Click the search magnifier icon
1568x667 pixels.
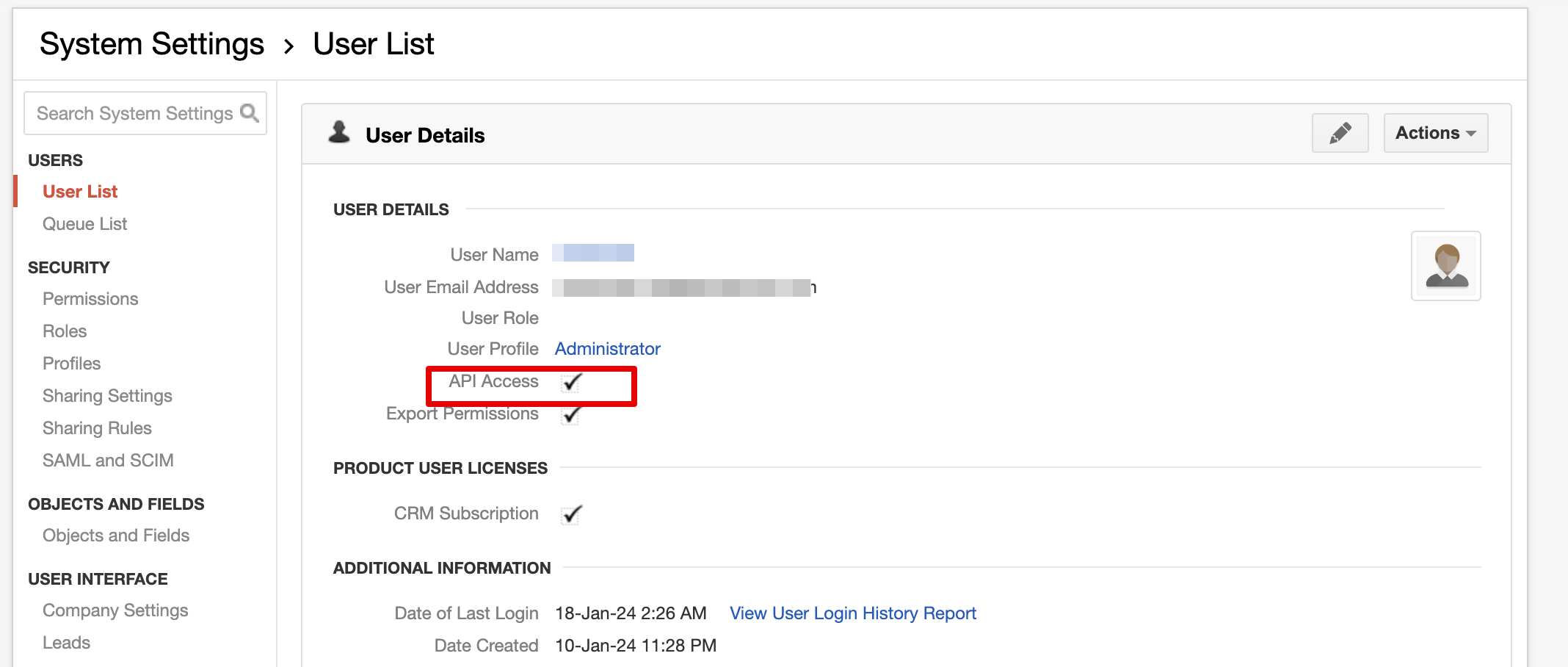click(x=250, y=113)
